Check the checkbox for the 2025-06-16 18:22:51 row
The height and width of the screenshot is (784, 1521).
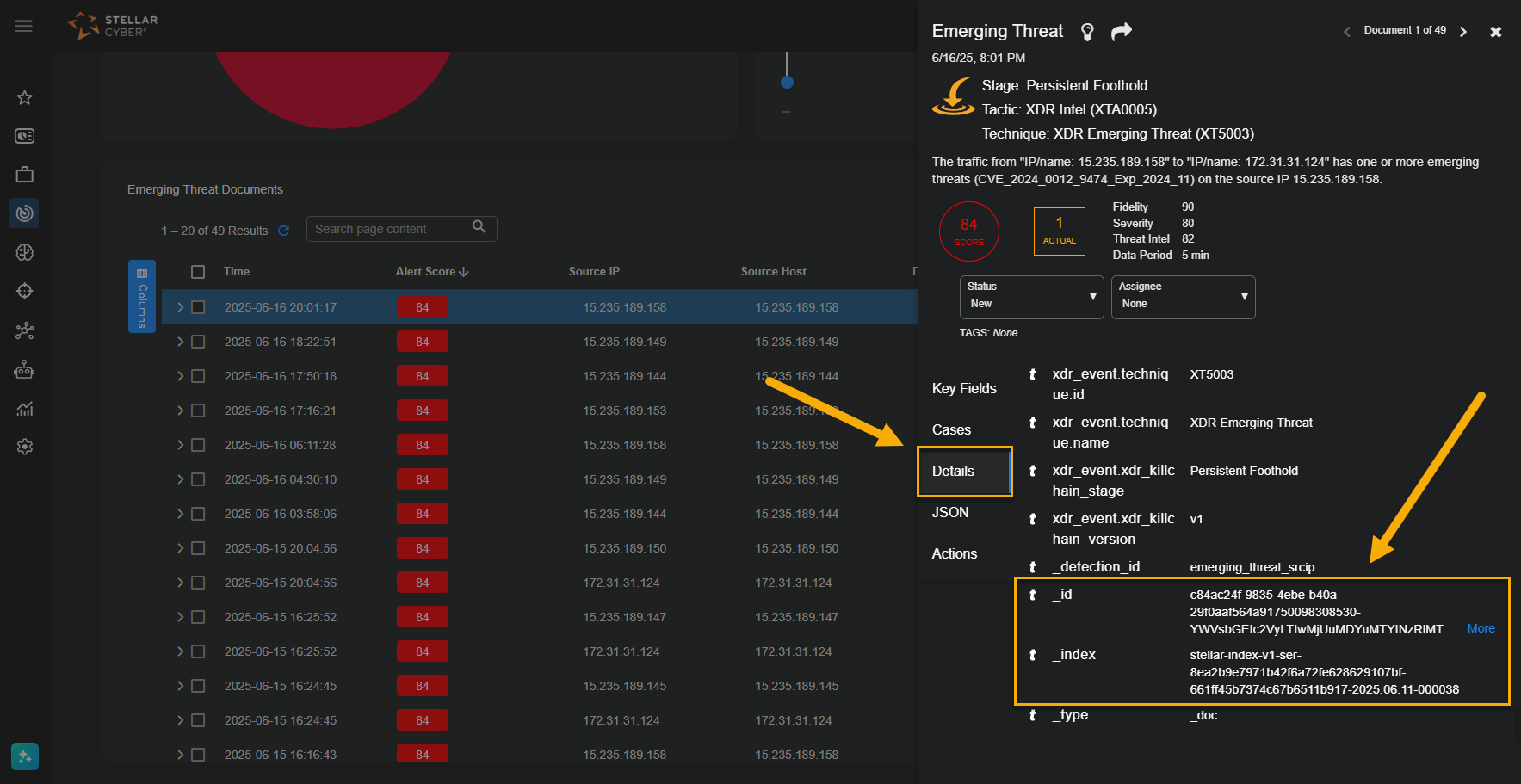click(x=198, y=341)
